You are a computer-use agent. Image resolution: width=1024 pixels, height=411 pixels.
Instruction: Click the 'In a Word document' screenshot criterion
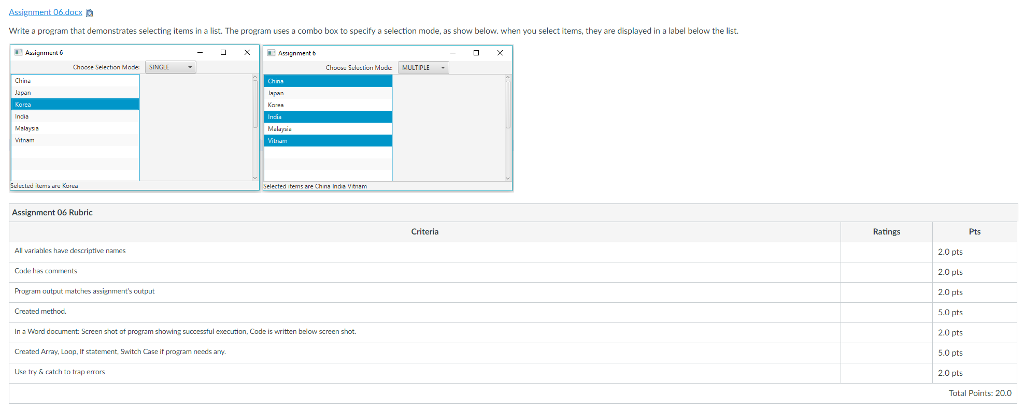tap(185, 332)
